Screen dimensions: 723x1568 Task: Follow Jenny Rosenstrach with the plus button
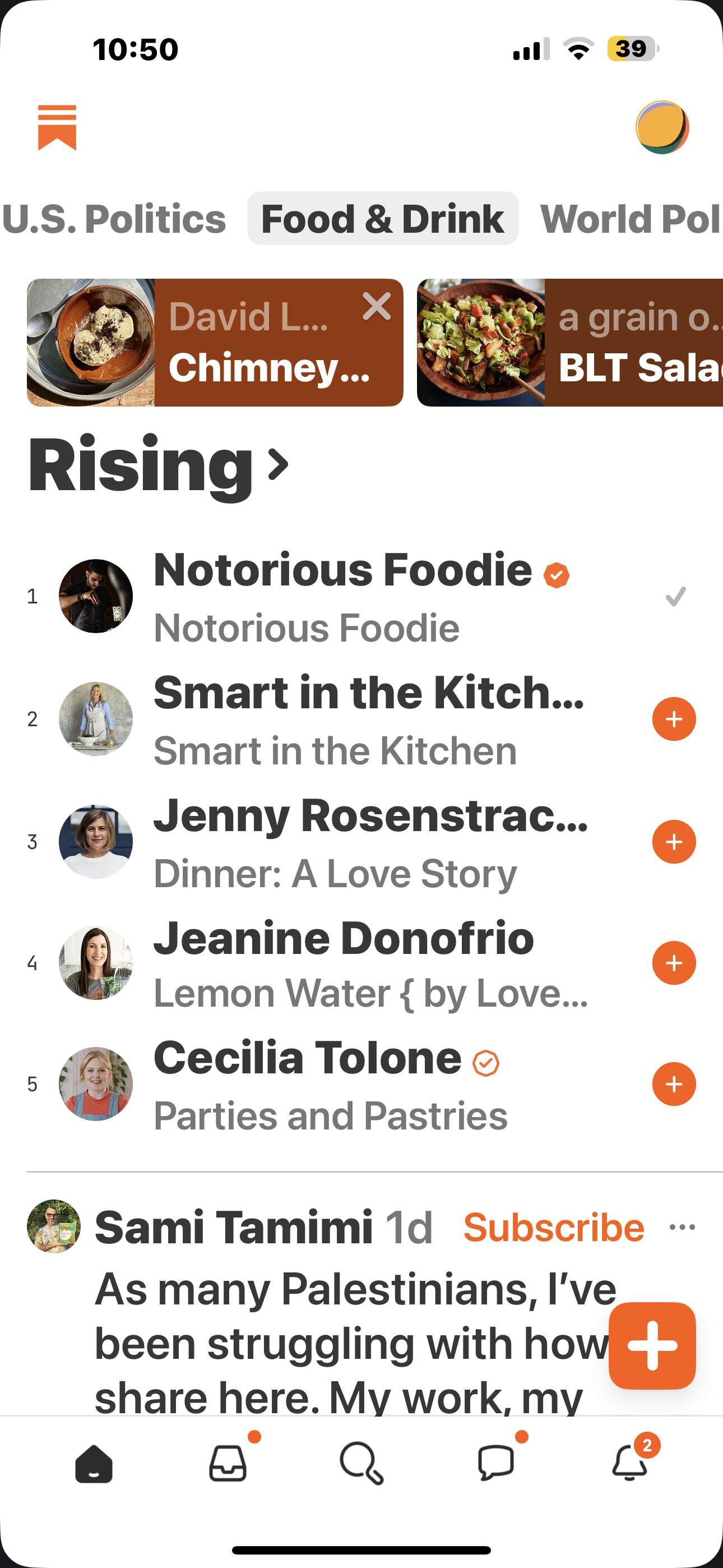(x=674, y=842)
